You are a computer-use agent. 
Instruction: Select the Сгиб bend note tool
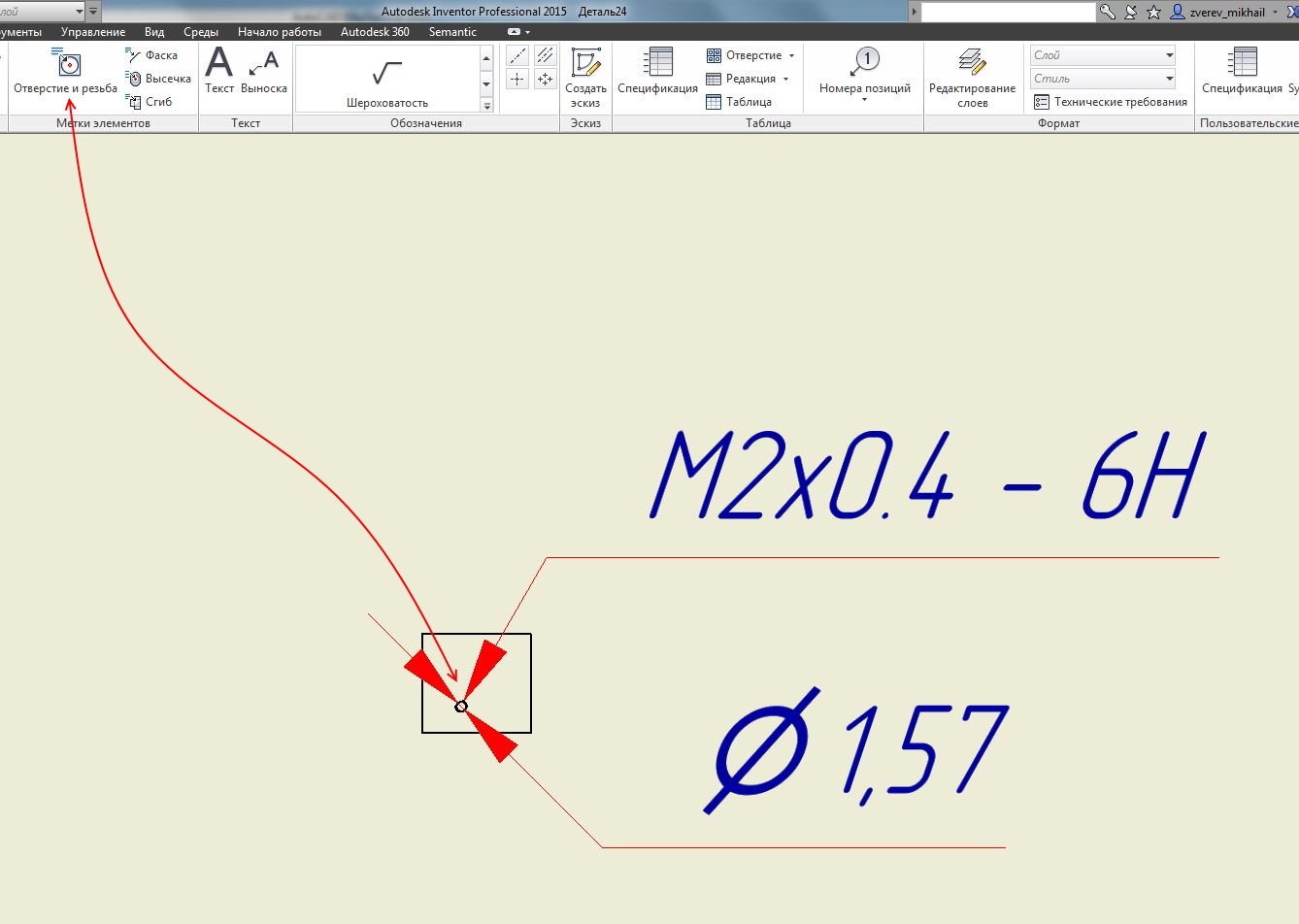pos(149,102)
